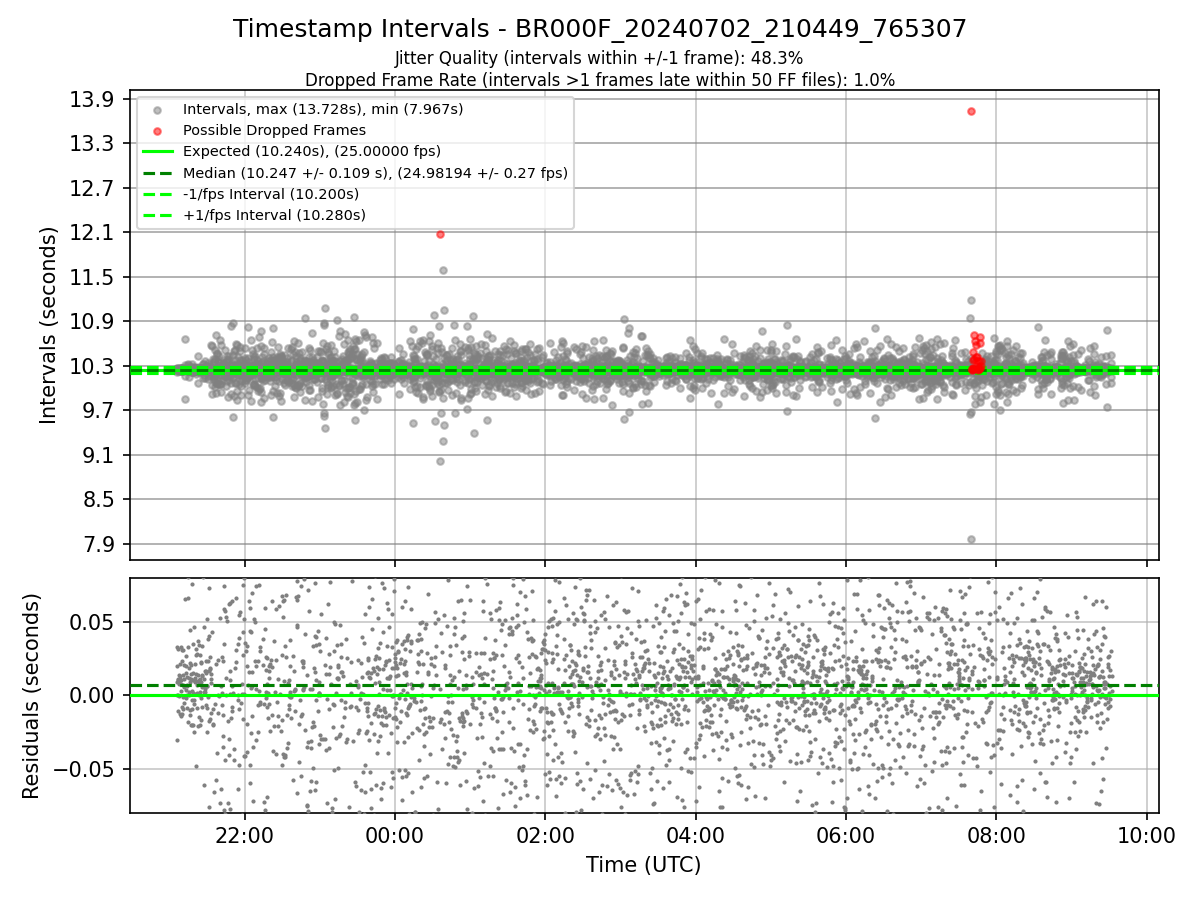Click the 'Jitter Quality' subtitle line

point(599,58)
